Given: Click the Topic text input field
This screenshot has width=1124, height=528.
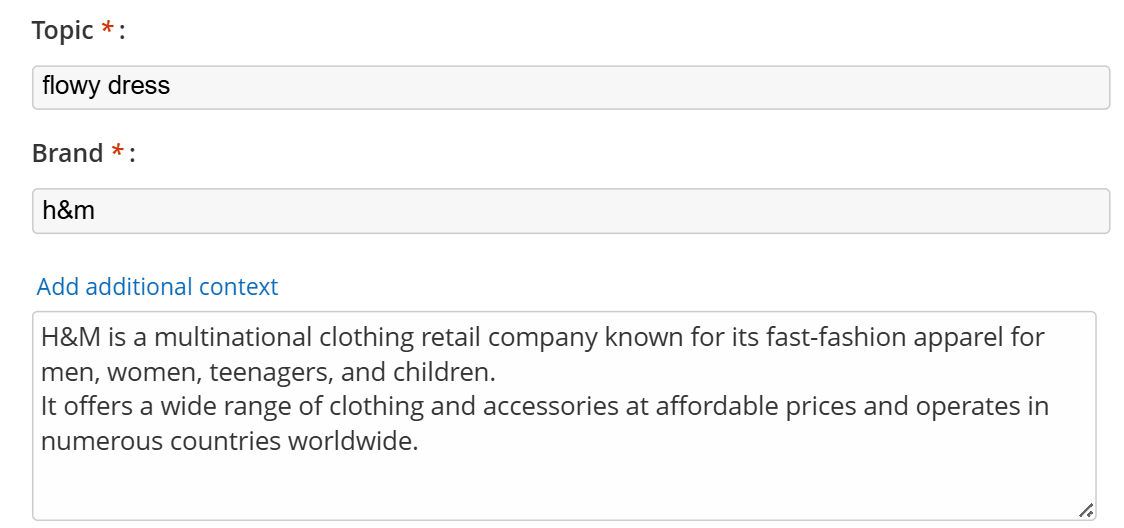Looking at the screenshot, I should pos(570,87).
